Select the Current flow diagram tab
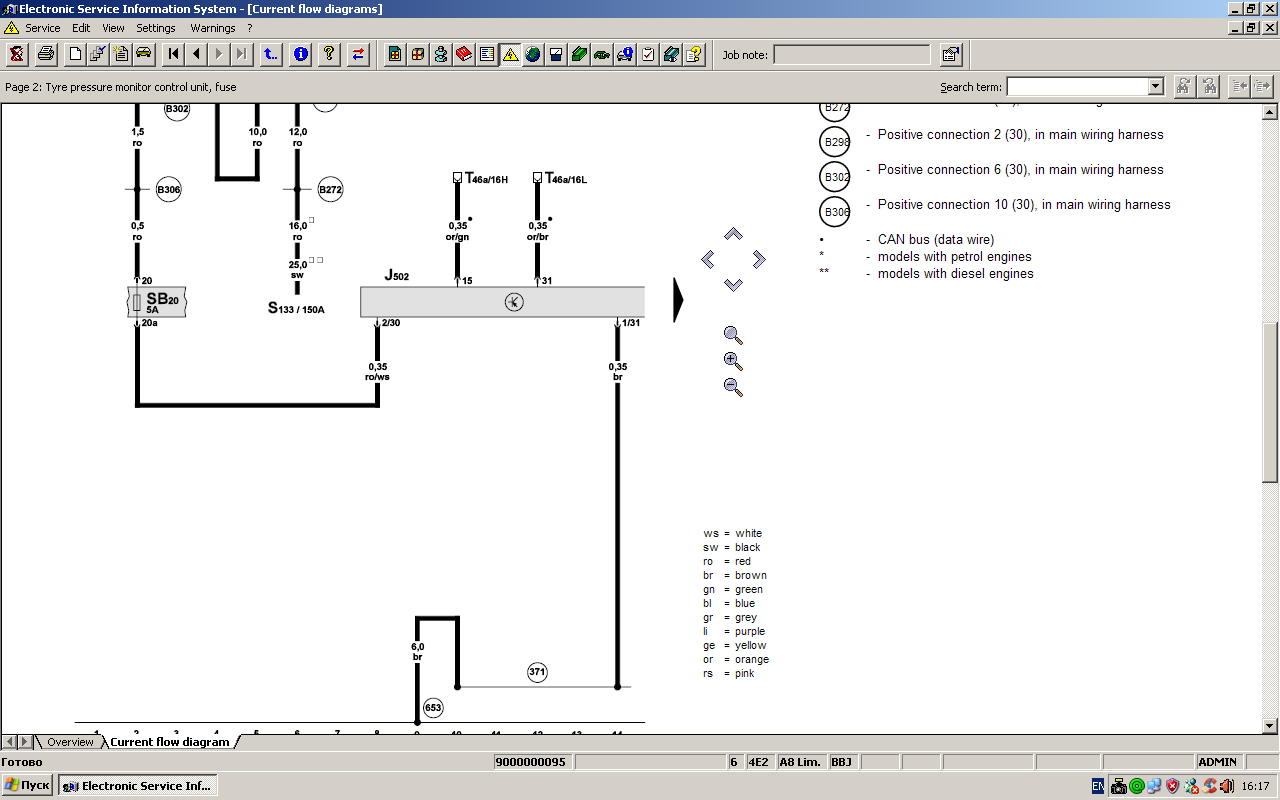 [x=170, y=742]
